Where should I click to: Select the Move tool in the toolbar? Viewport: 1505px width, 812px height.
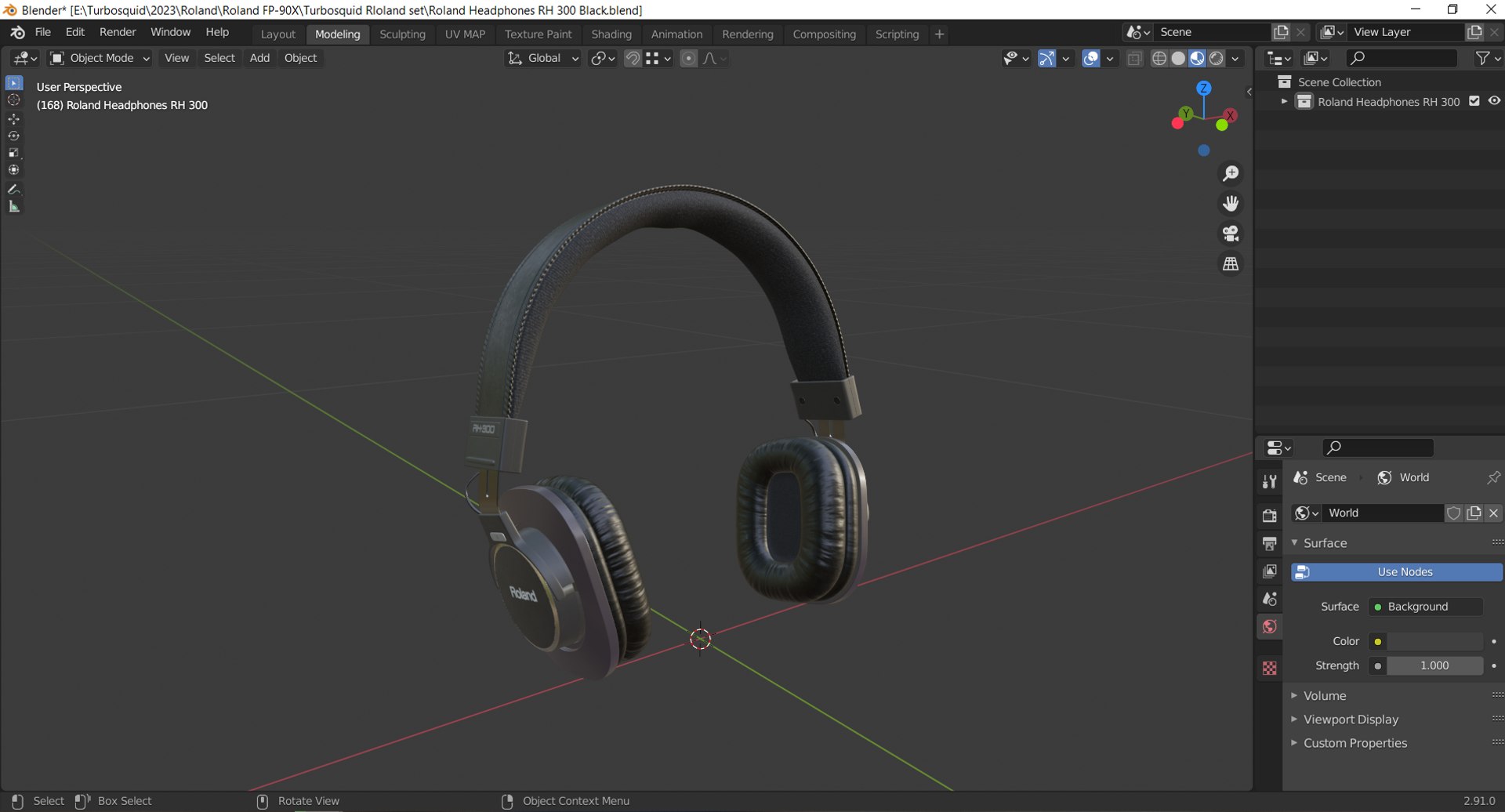13,118
